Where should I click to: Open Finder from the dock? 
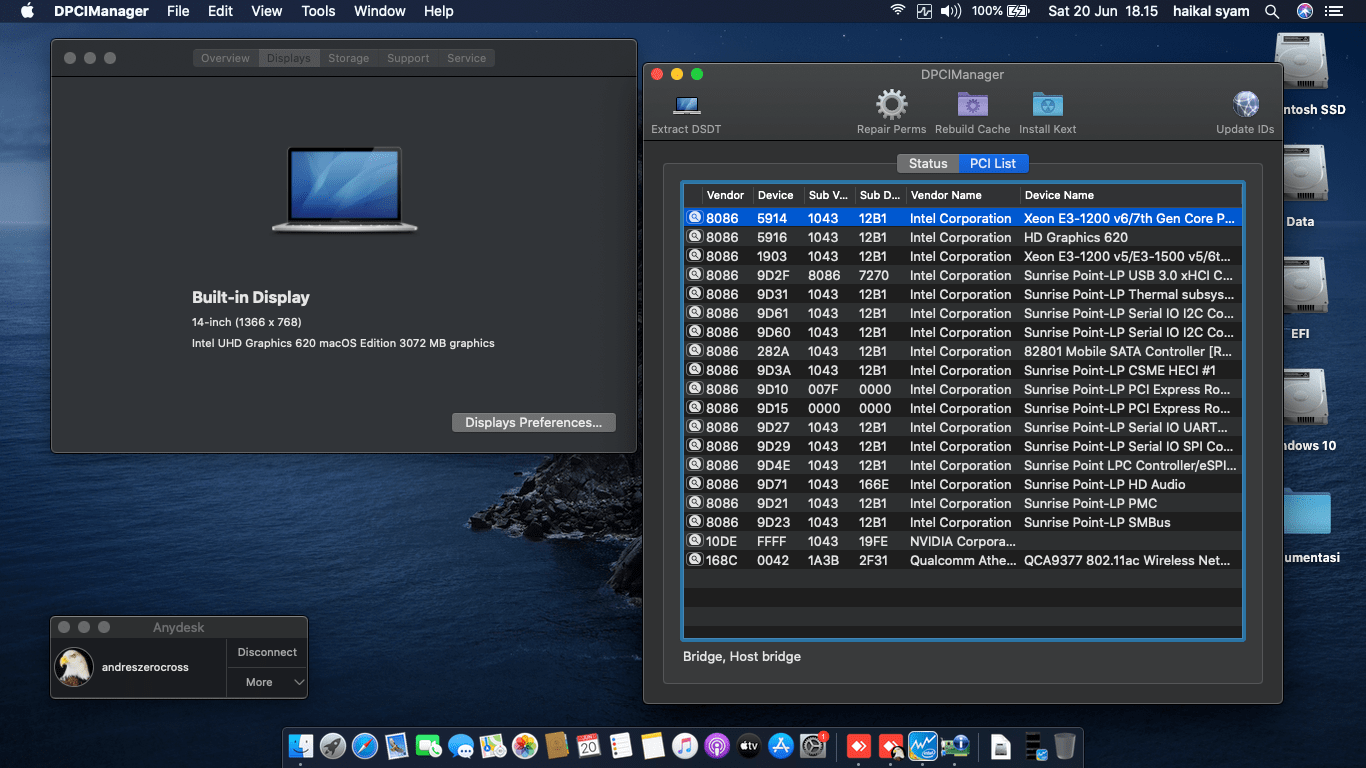pyautogui.click(x=301, y=745)
